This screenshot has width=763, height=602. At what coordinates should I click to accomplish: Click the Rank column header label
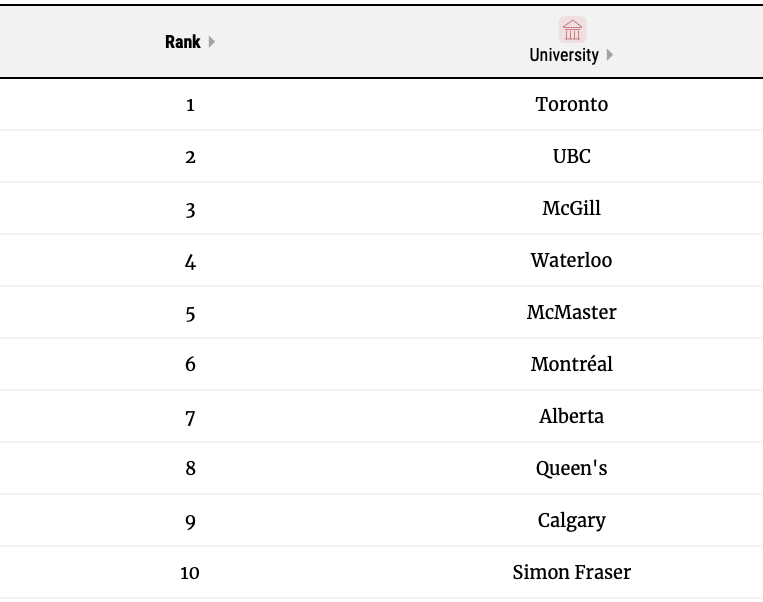(x=182, y=42)
